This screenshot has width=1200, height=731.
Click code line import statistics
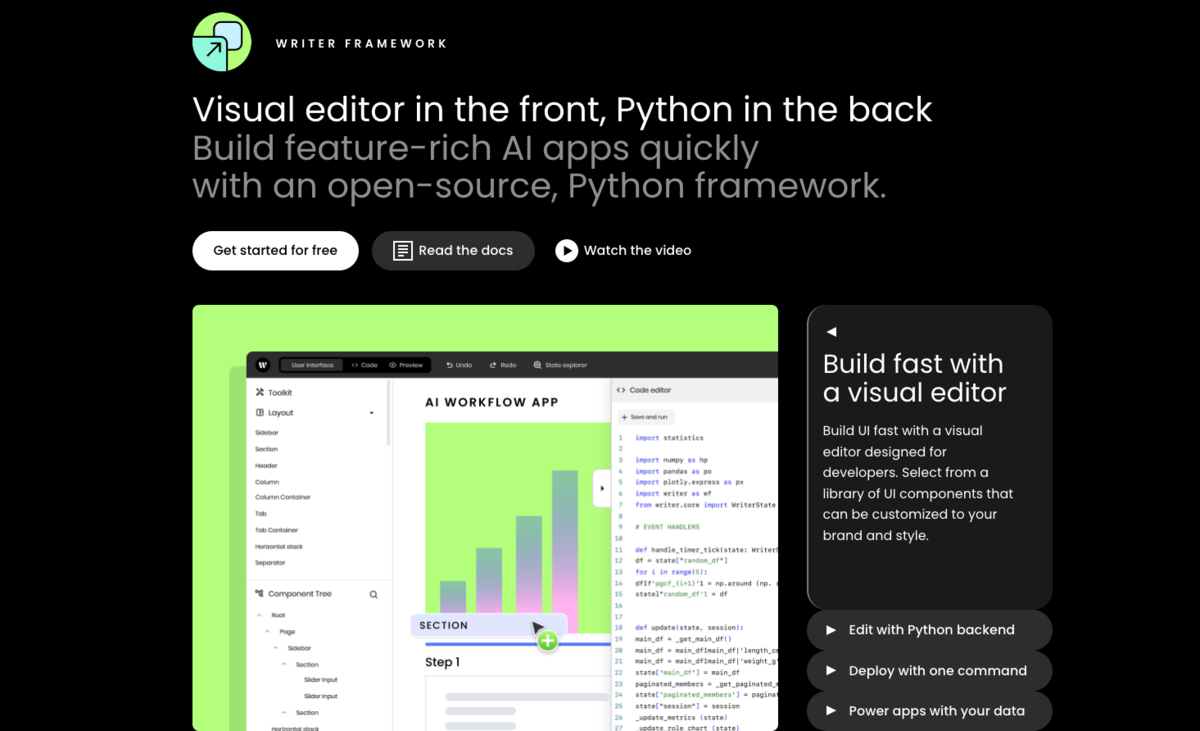pos(669,437)
